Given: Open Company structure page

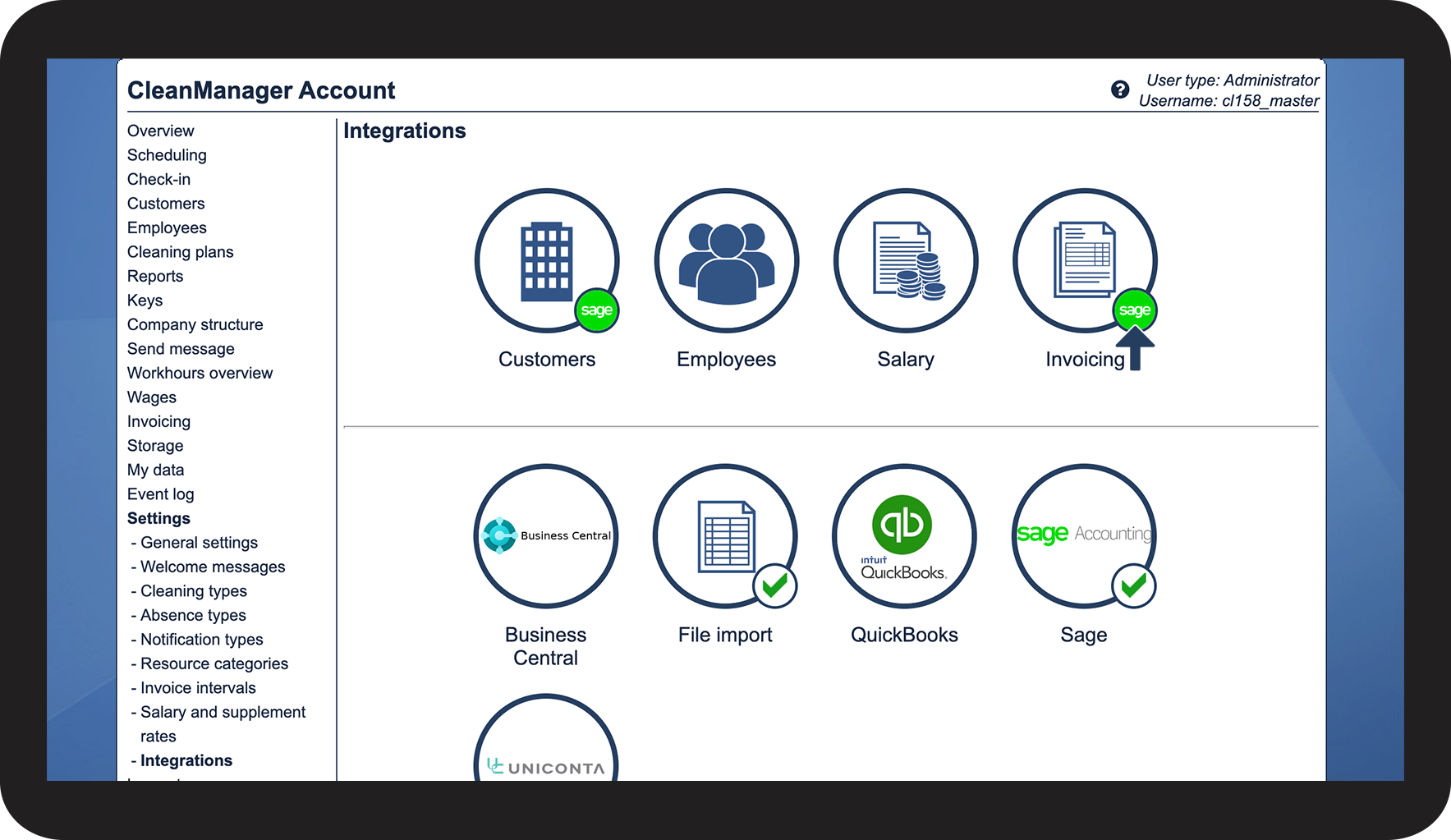Looking at the screenshot, I should tap(195, 324).
